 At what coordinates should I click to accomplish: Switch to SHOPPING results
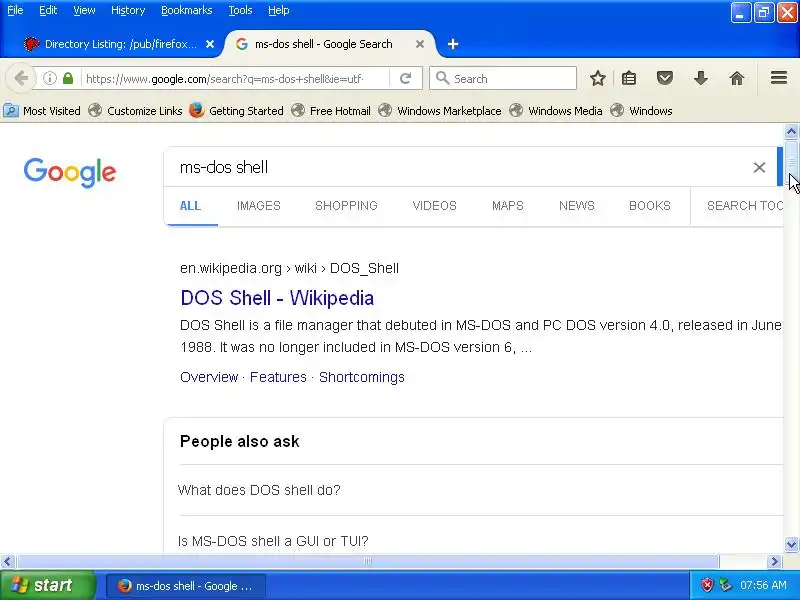pyautogui.click(x=346, y=206)
